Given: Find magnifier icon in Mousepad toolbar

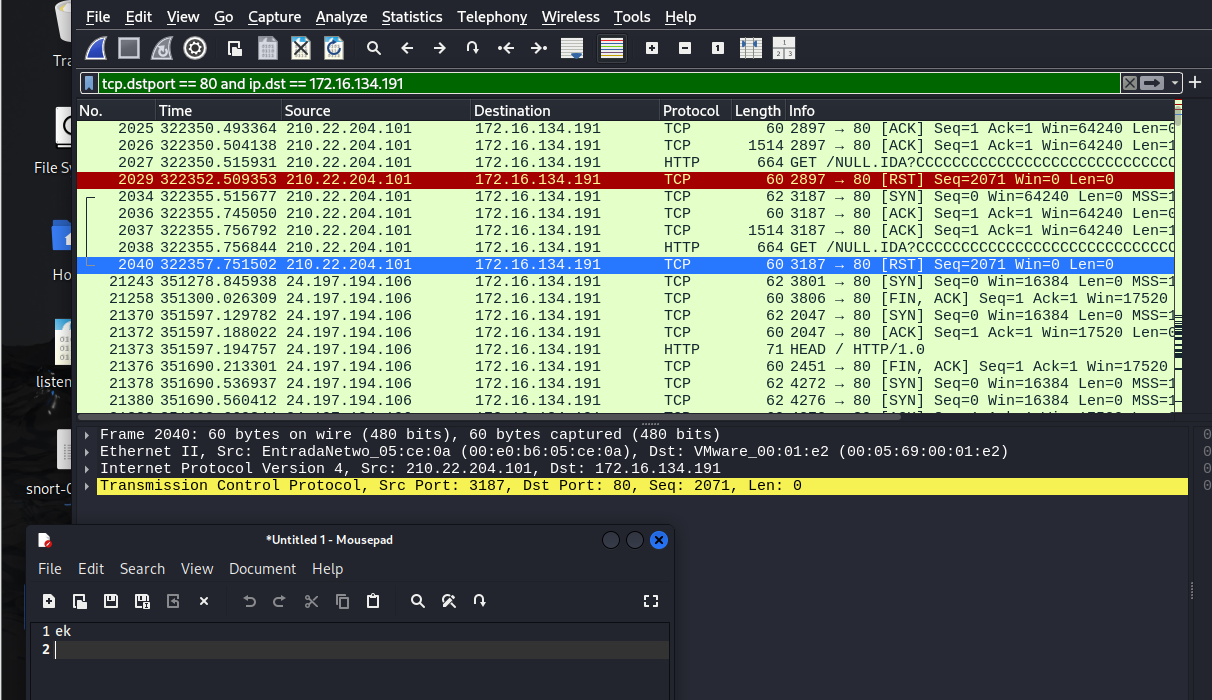Looking at the screenshot, I should pos(418,601).
